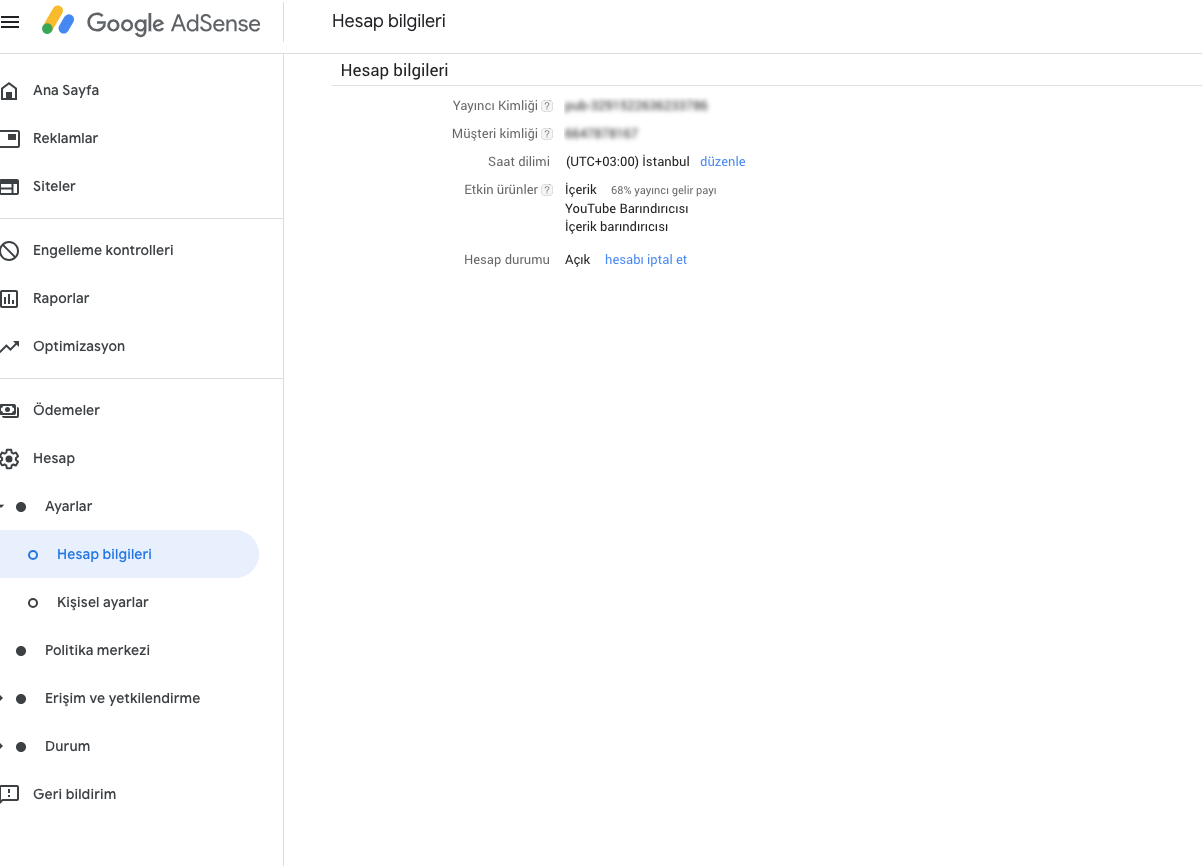Click the Hesap durumu label
This screenshot has height=866, width=1202.
tap(507, 260)
